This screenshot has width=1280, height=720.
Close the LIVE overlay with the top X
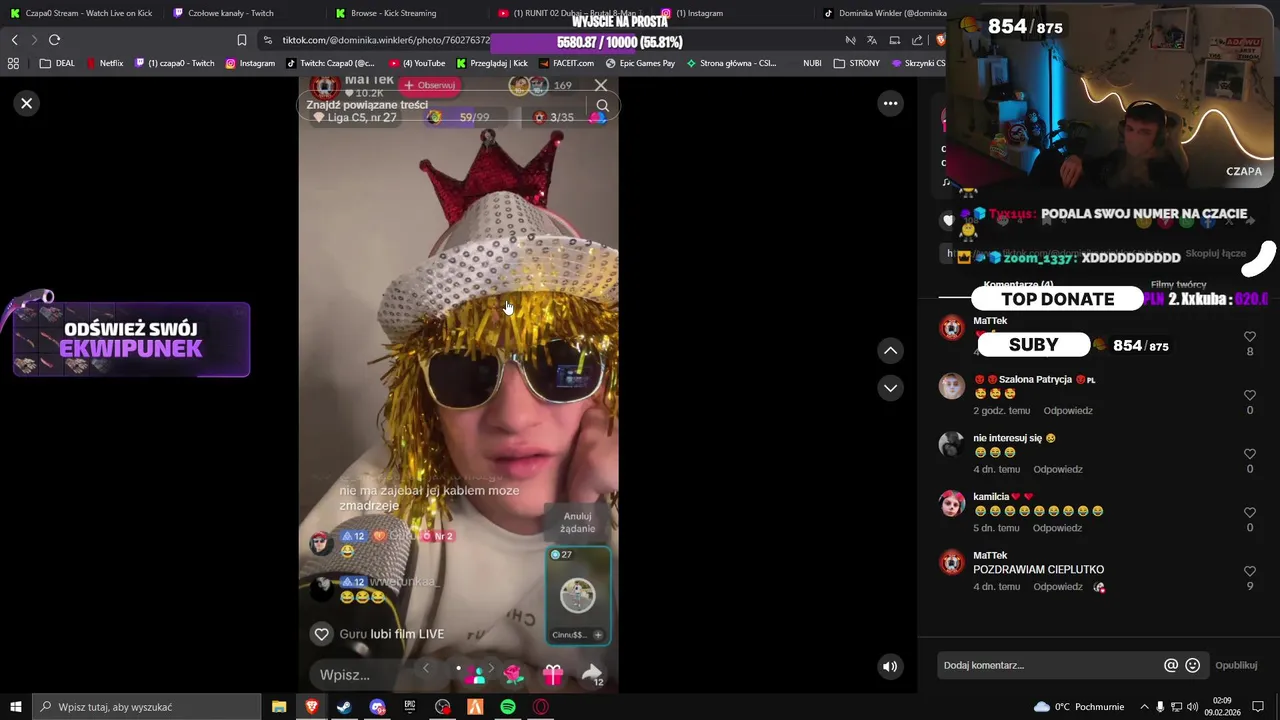pyautogui.click(x=600, y=86)
